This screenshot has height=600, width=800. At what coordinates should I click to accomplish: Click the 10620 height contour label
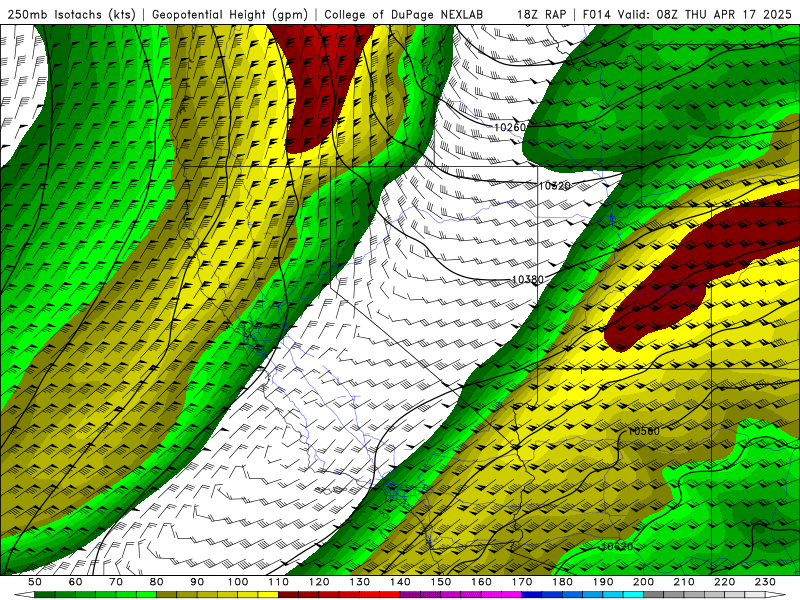point(617,546)
